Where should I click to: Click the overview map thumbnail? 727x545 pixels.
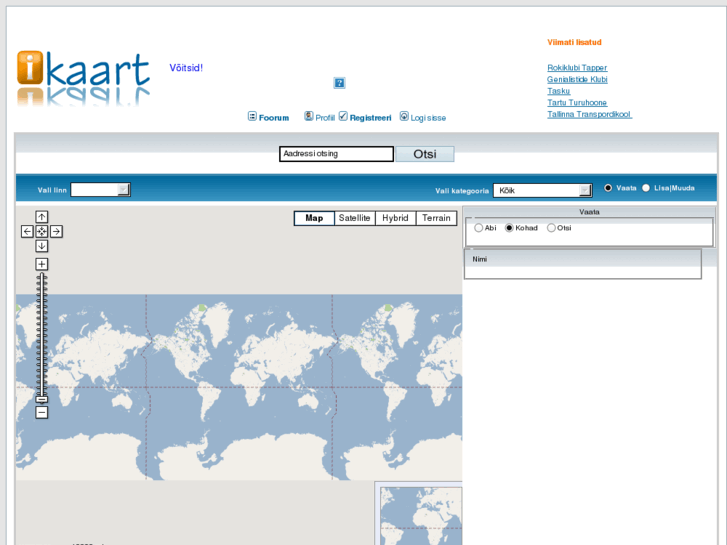point(421,516)
